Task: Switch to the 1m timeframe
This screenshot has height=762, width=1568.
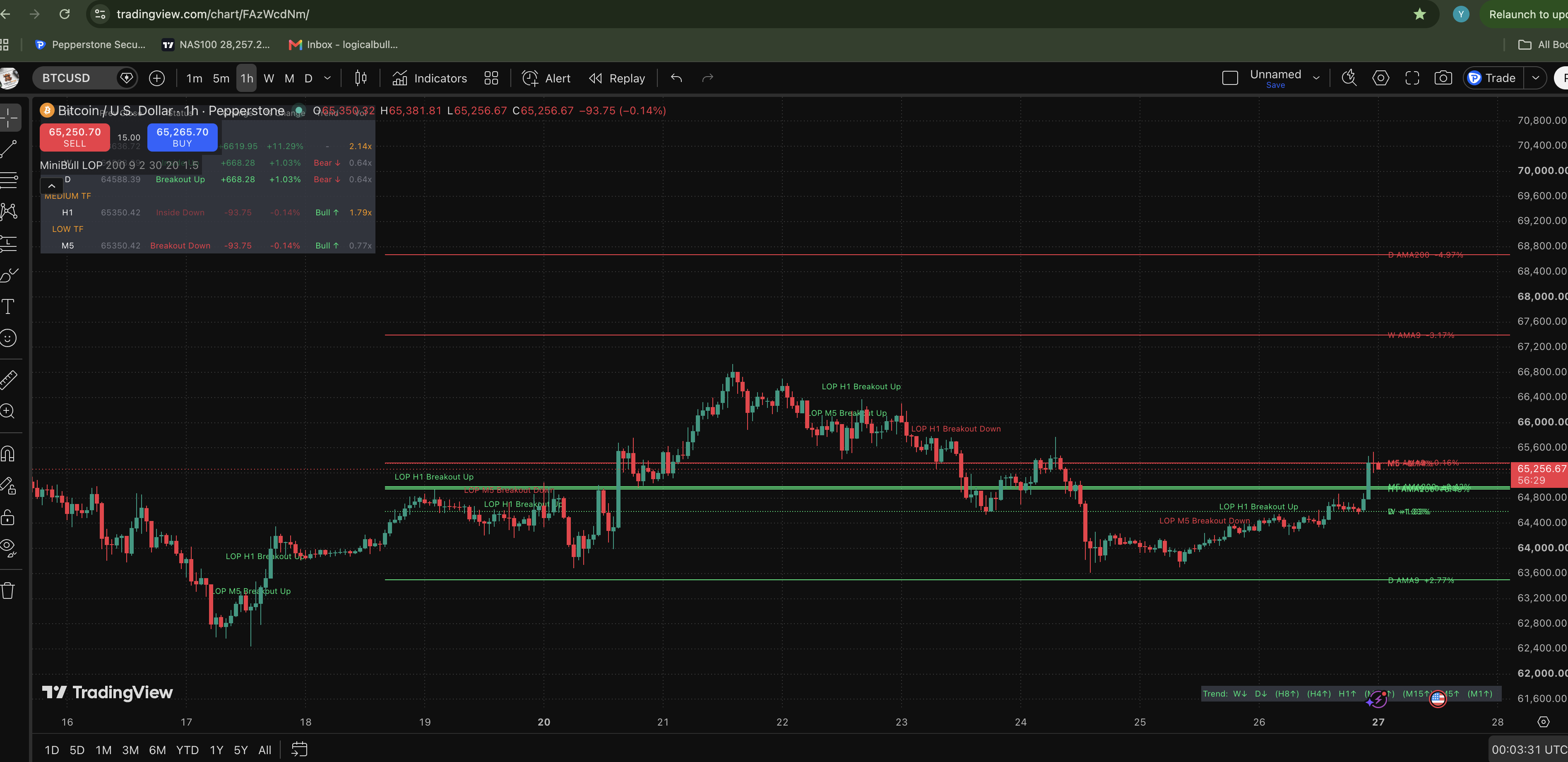Action: 194,78
